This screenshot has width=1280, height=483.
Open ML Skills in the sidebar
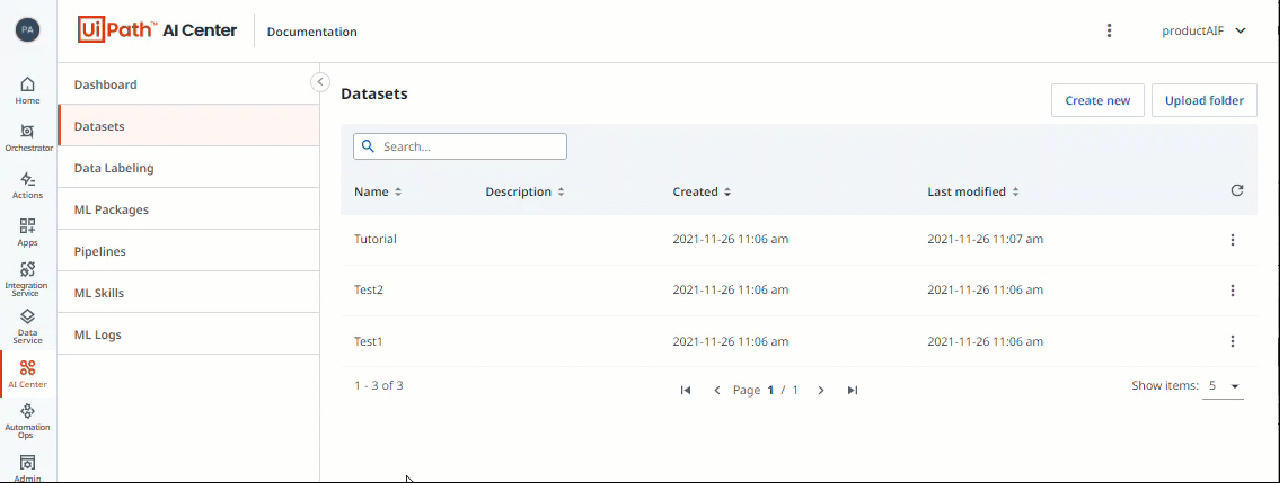[x=189, y=293]
